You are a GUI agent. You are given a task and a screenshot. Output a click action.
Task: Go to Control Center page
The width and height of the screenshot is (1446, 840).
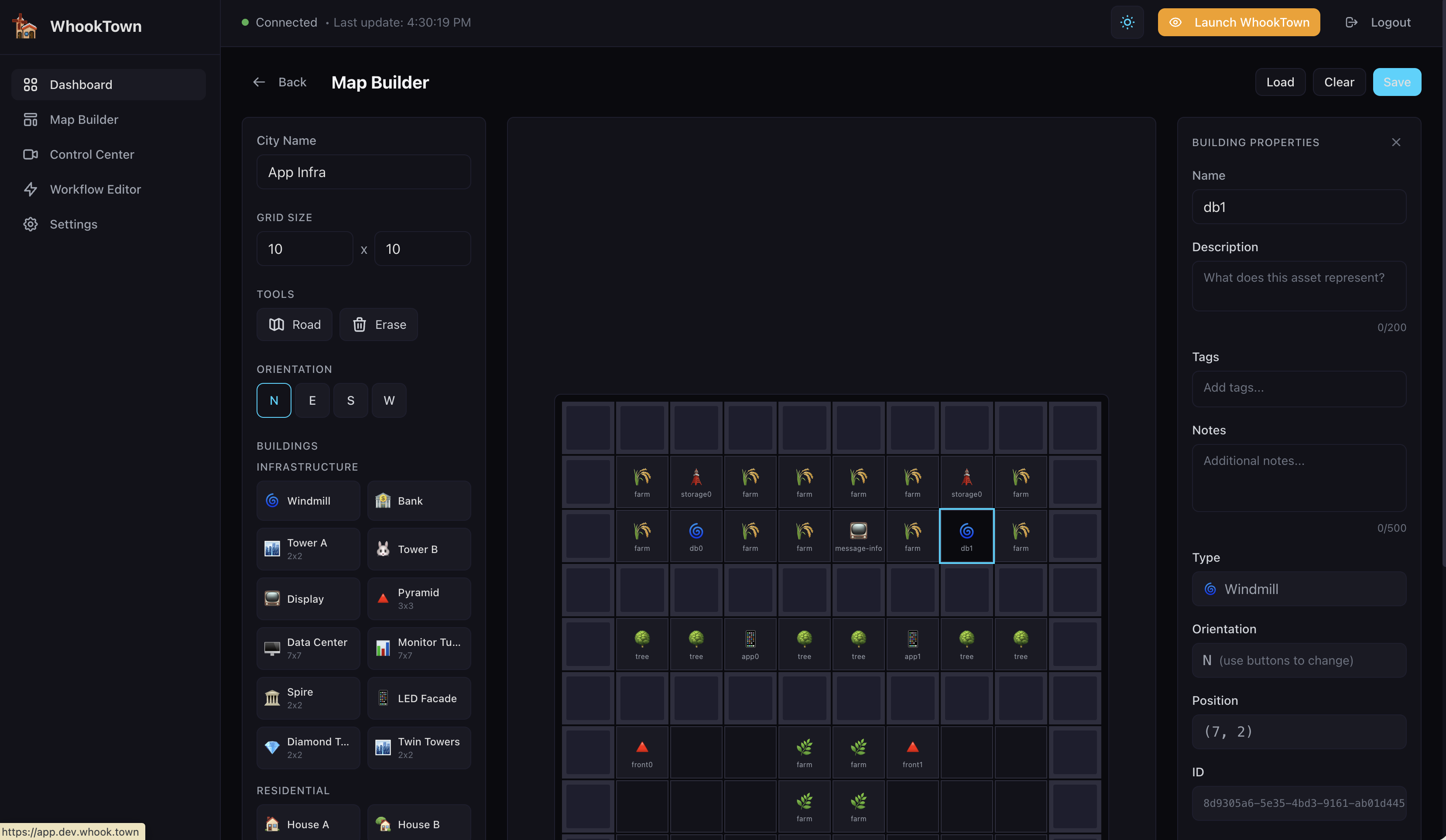coord(92,154)
